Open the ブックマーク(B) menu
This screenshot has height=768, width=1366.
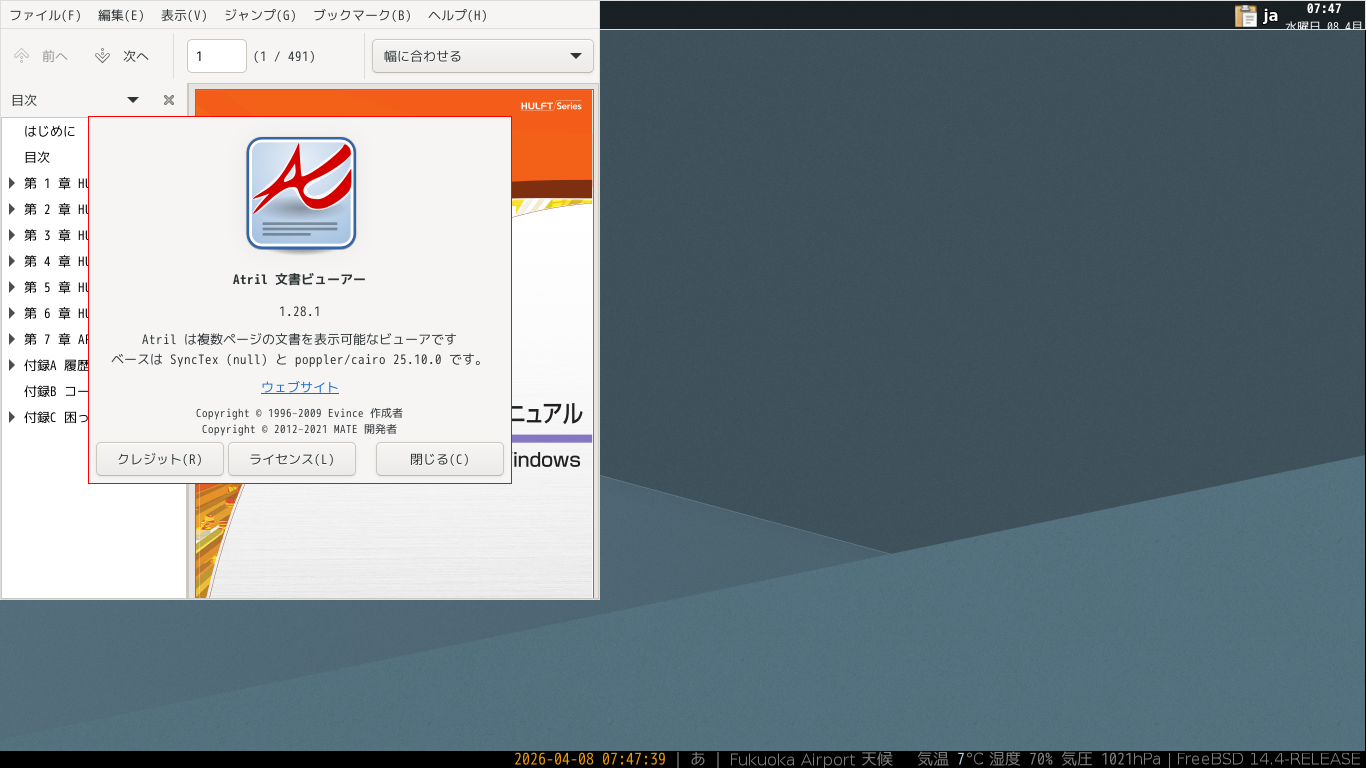[x=362, y=15]
